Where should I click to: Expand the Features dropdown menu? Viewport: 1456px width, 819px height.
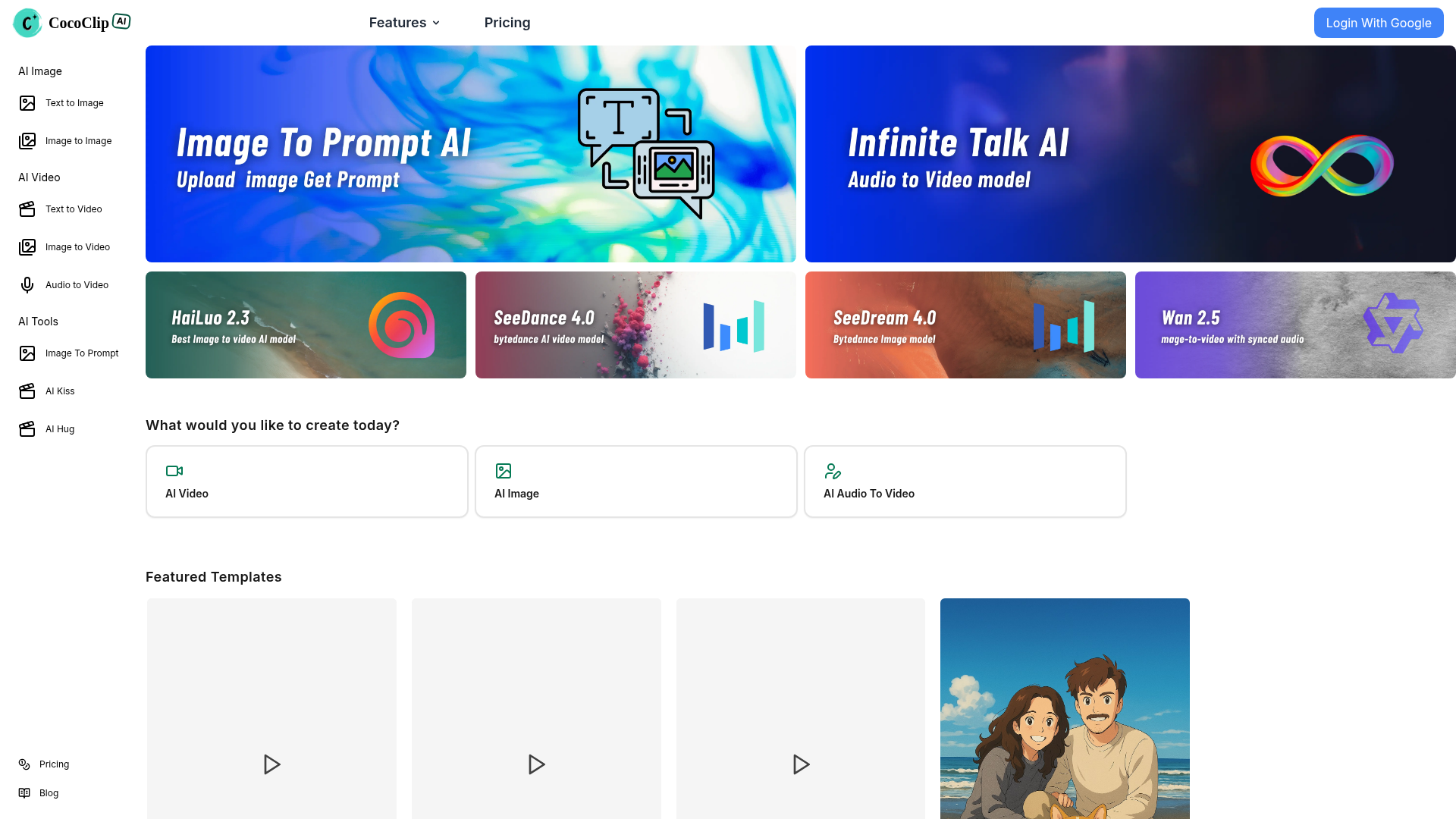pyautogui.click(x=404, y=23)
